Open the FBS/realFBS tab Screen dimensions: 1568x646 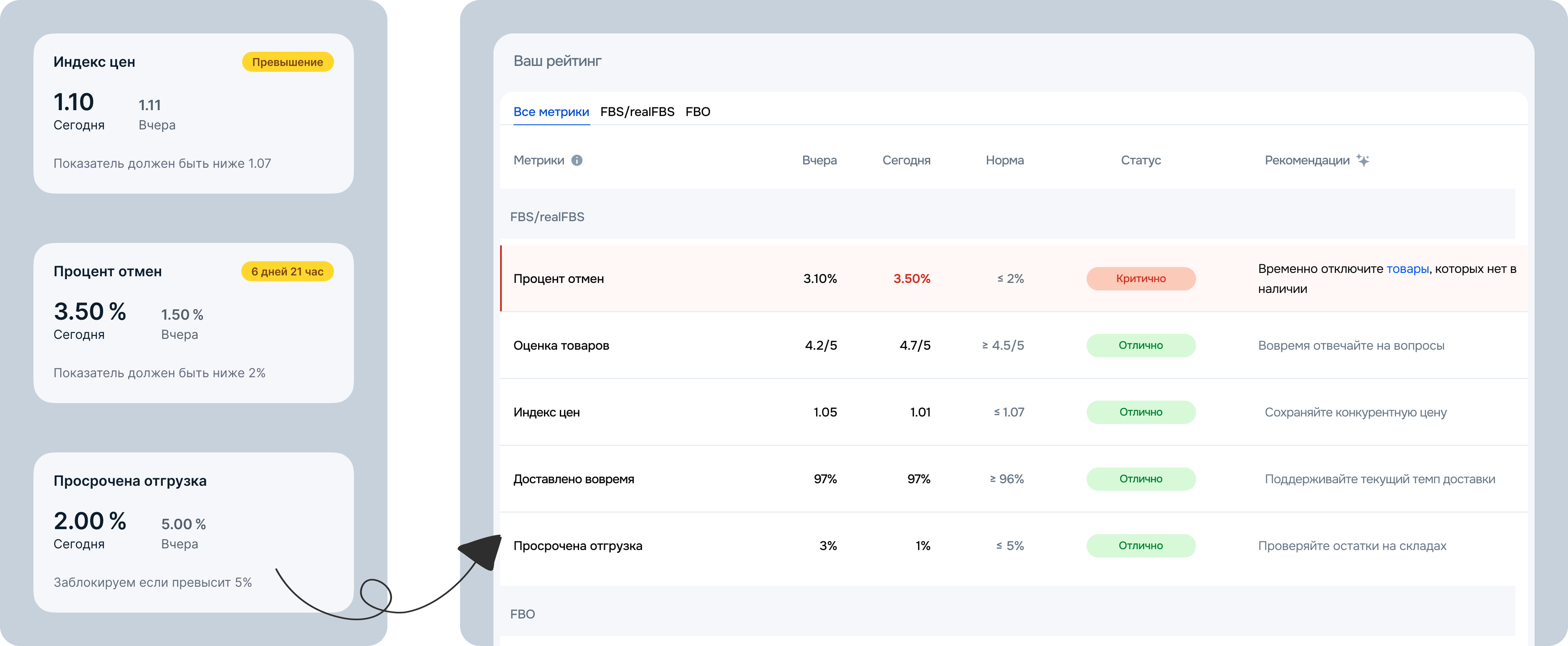637,112
